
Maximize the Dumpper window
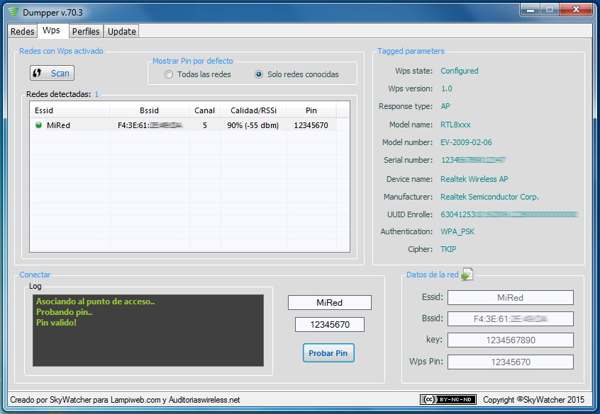point(550,10)
